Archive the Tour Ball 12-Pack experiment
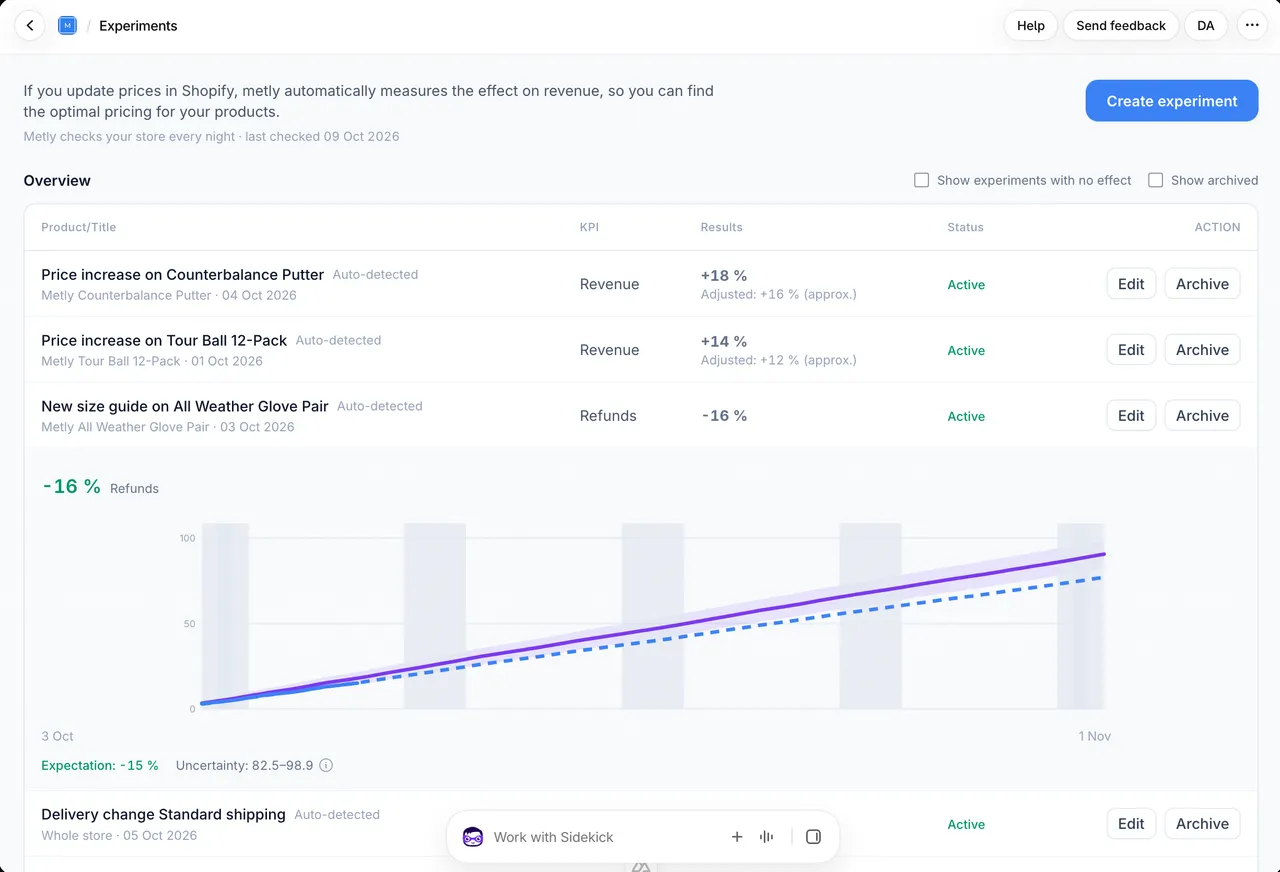Viewport: 1280px width, 872px height. pos(1202,350)
